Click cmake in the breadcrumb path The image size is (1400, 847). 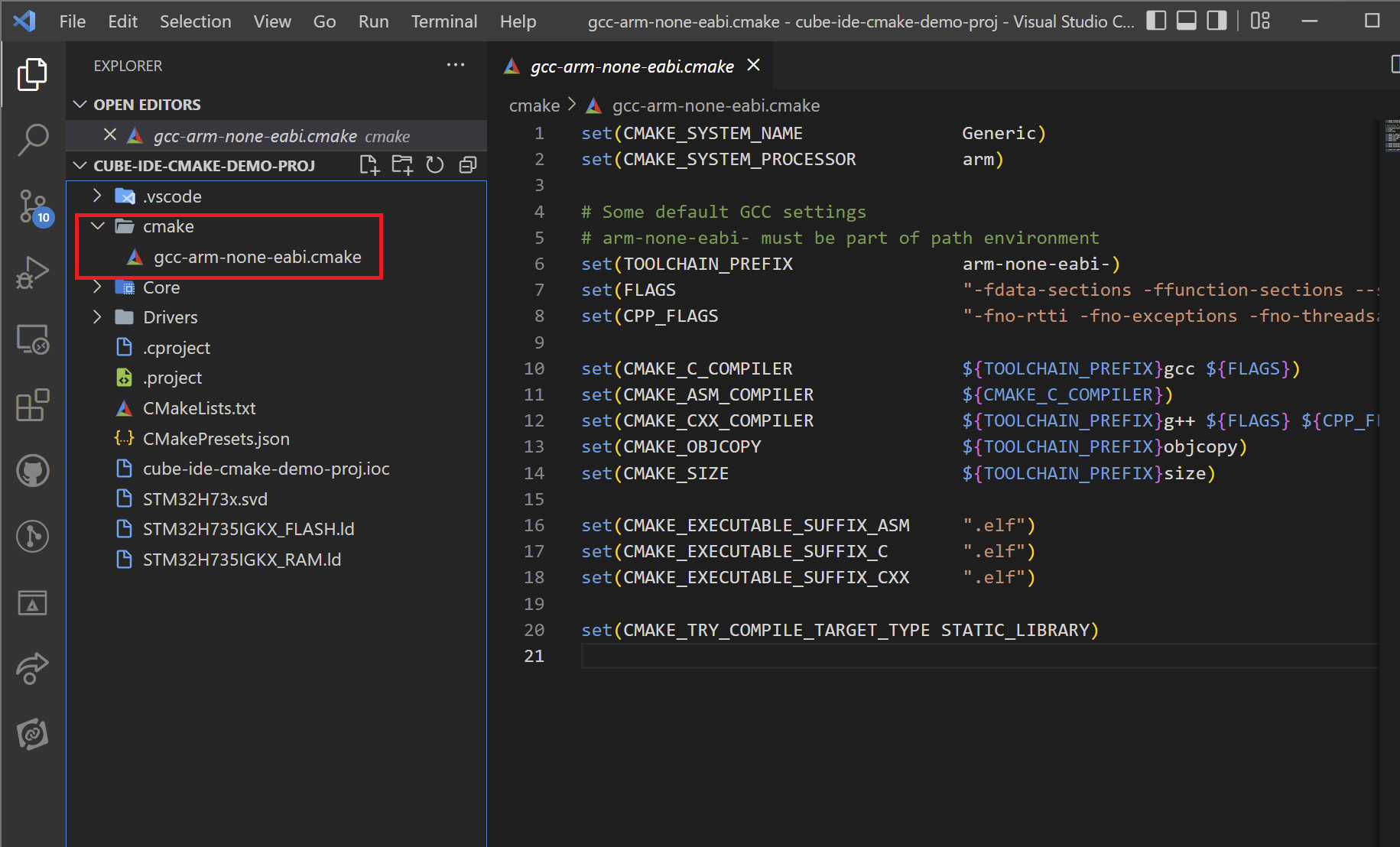point(534,105)
